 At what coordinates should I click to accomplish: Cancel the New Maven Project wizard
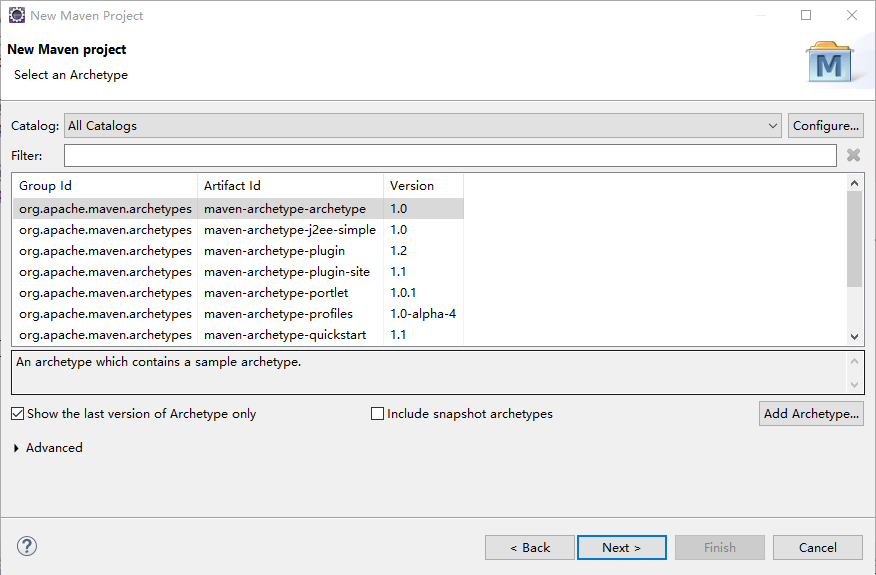click(818, 548)
